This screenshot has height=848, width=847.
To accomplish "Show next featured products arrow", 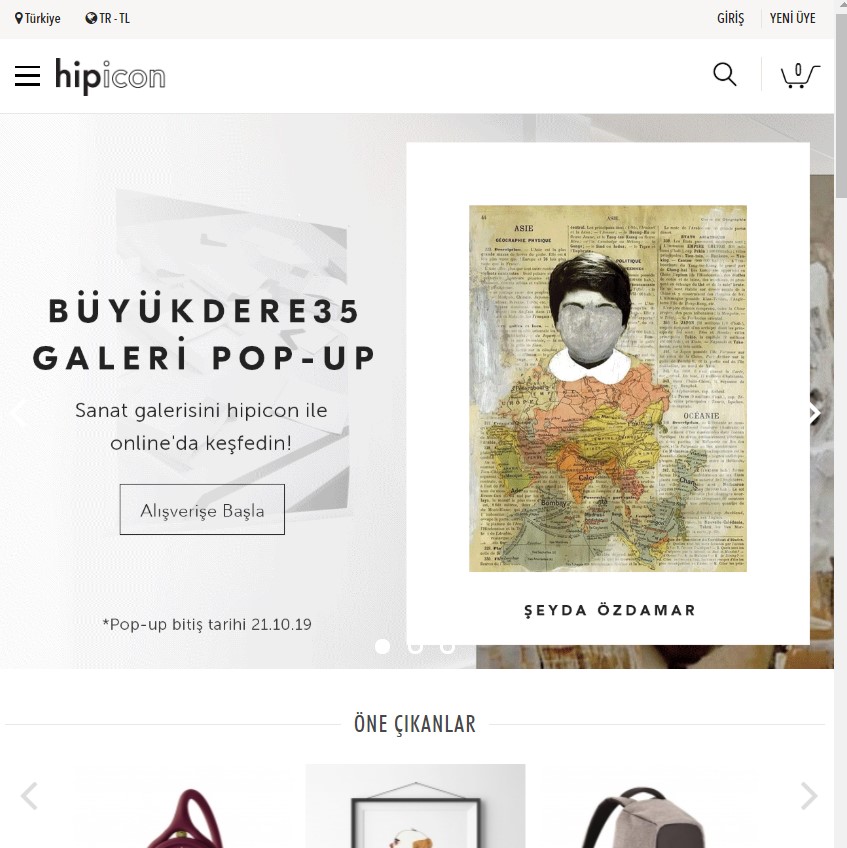I will tap(809, 796).
